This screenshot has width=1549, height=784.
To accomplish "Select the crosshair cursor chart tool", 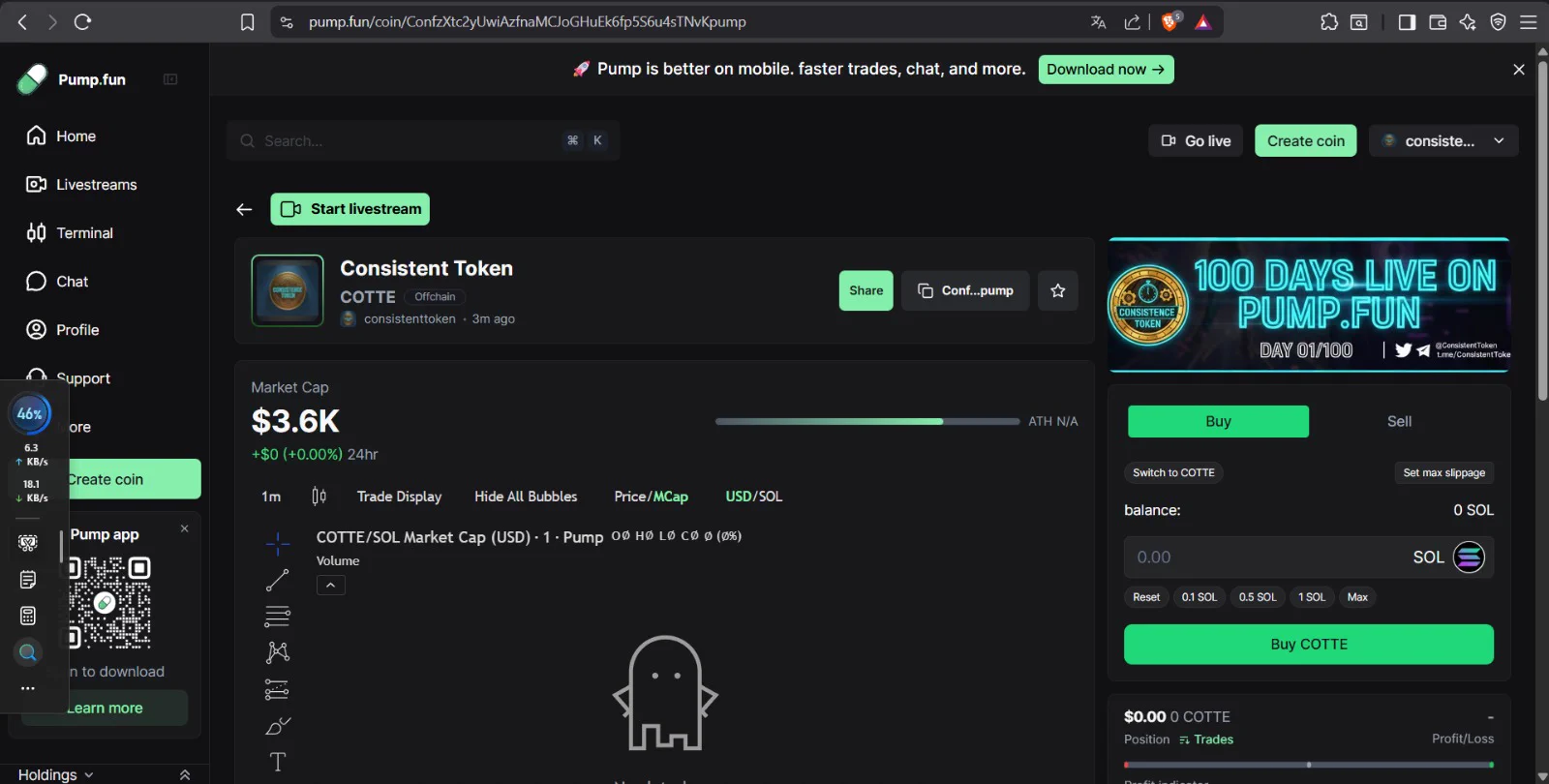I will 278,544.
